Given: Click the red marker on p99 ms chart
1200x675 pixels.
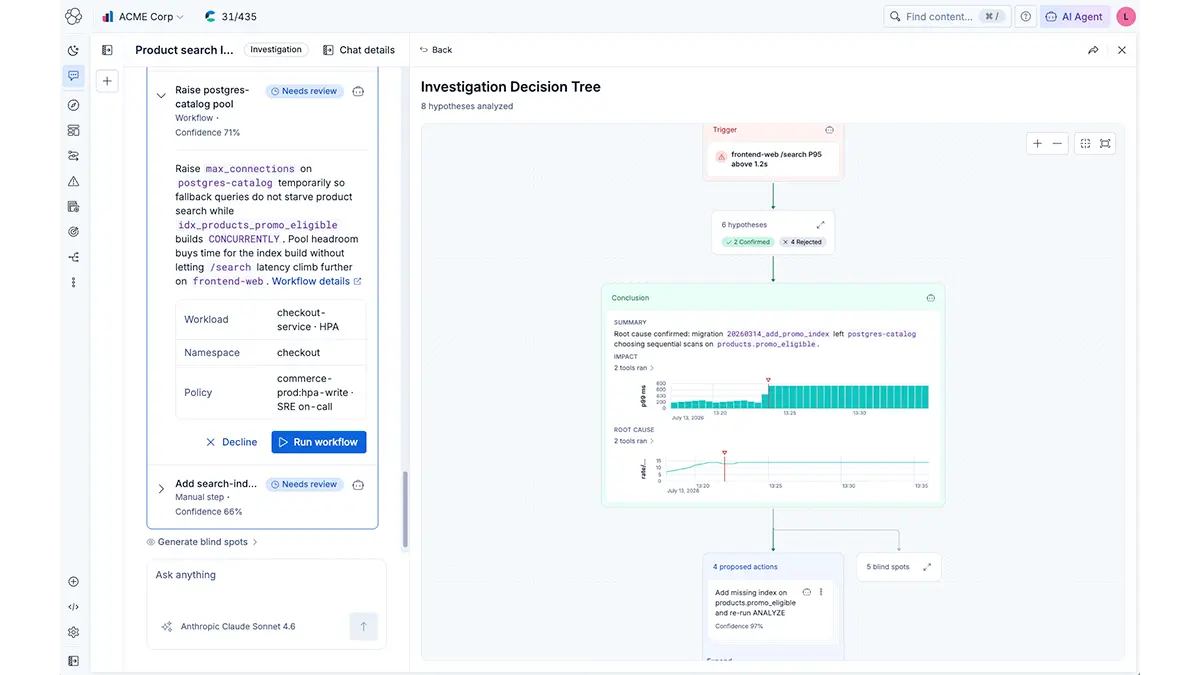Looking at the screenshot, I should (768, 380).
